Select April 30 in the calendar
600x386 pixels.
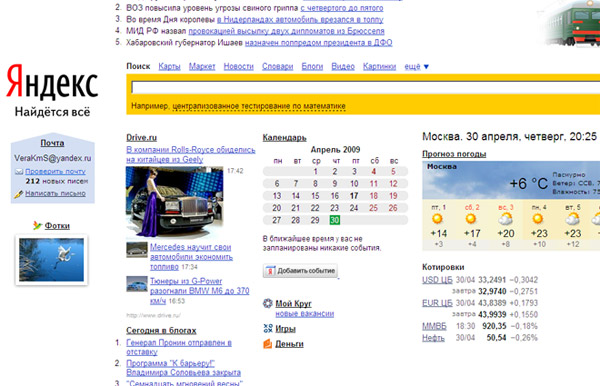[335, 220]
